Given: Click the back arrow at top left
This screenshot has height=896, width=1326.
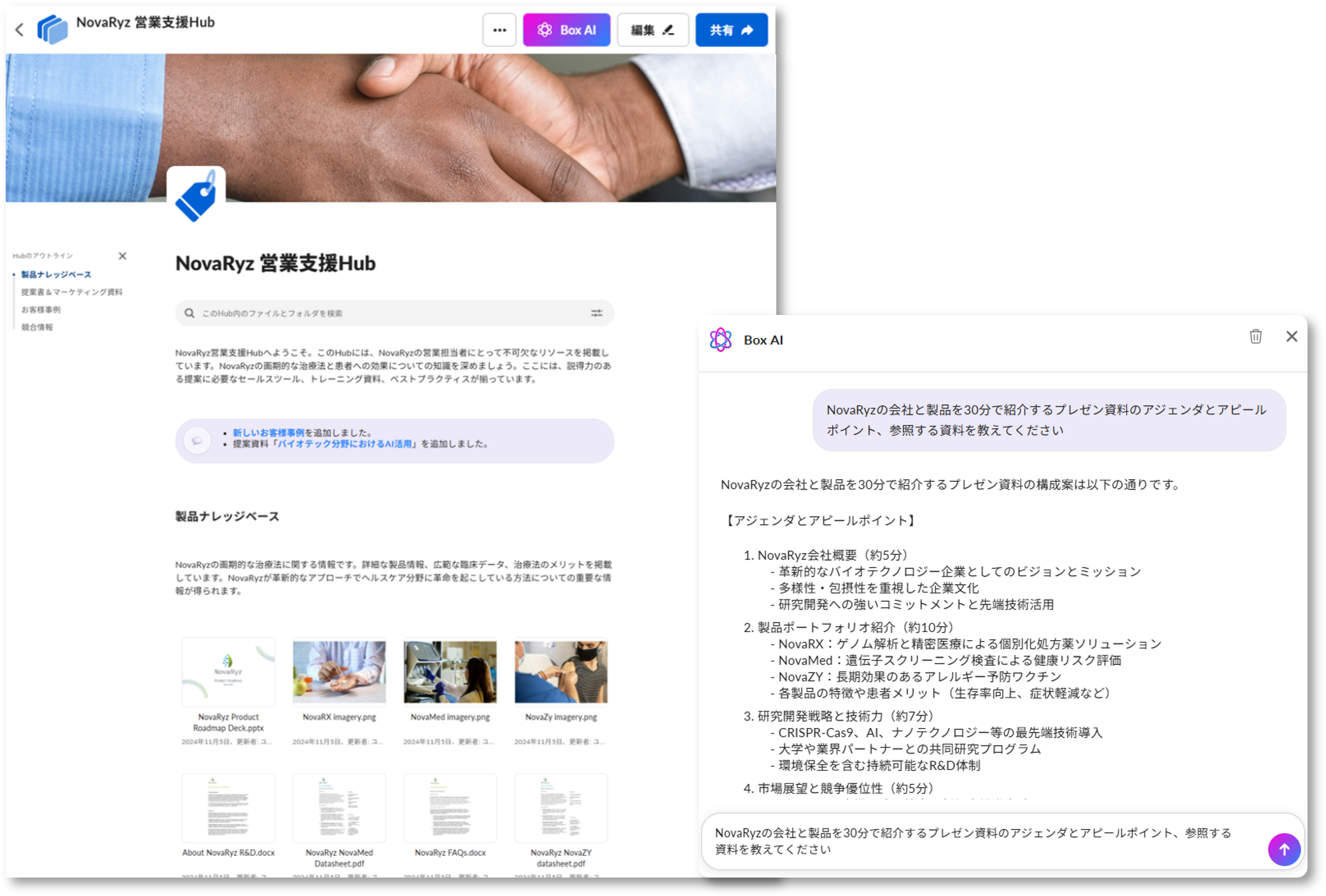Looking at the screenshot, I should (x=20, y=30).
